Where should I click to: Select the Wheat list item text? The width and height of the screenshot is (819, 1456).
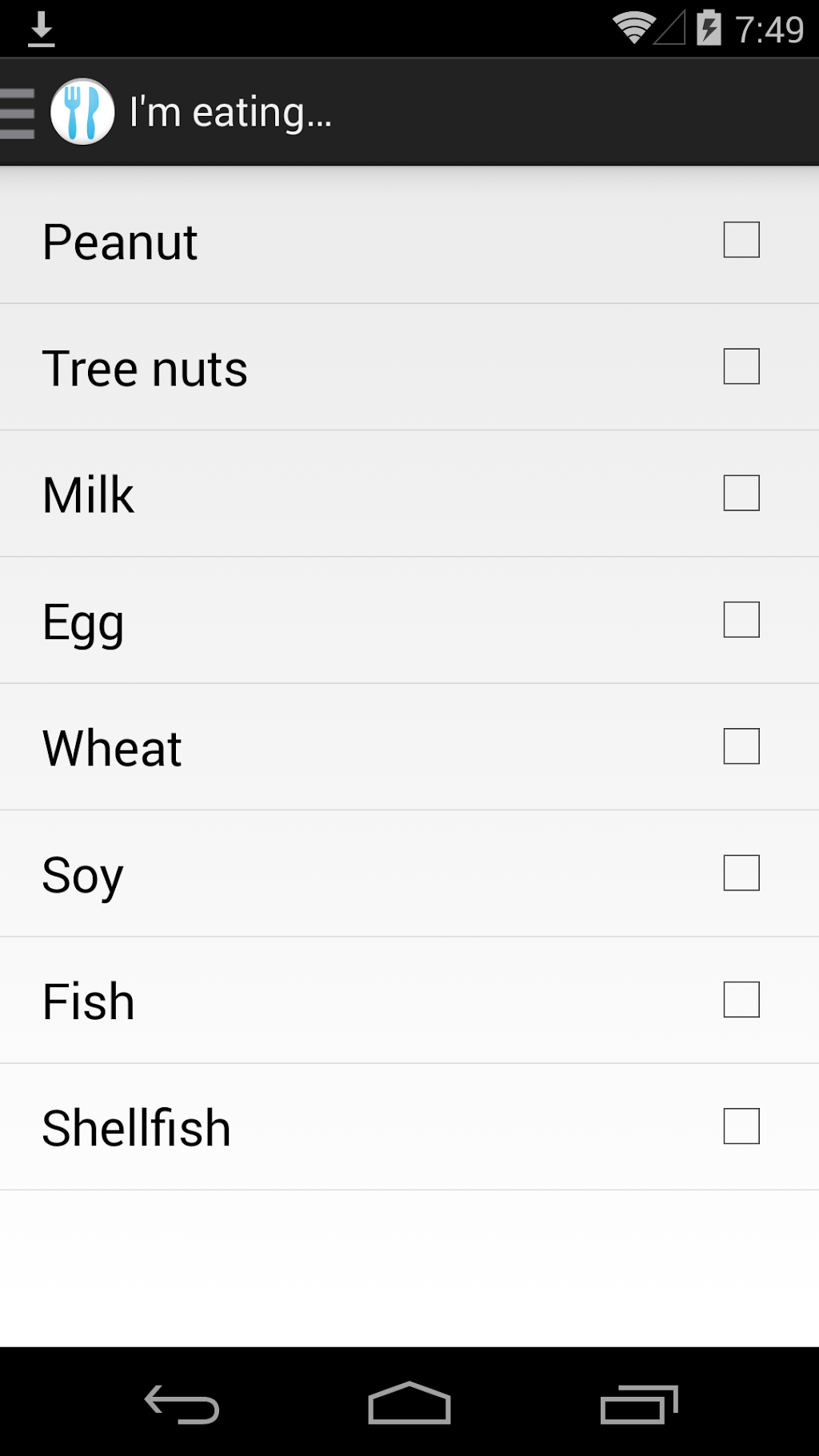coord(112,749)
